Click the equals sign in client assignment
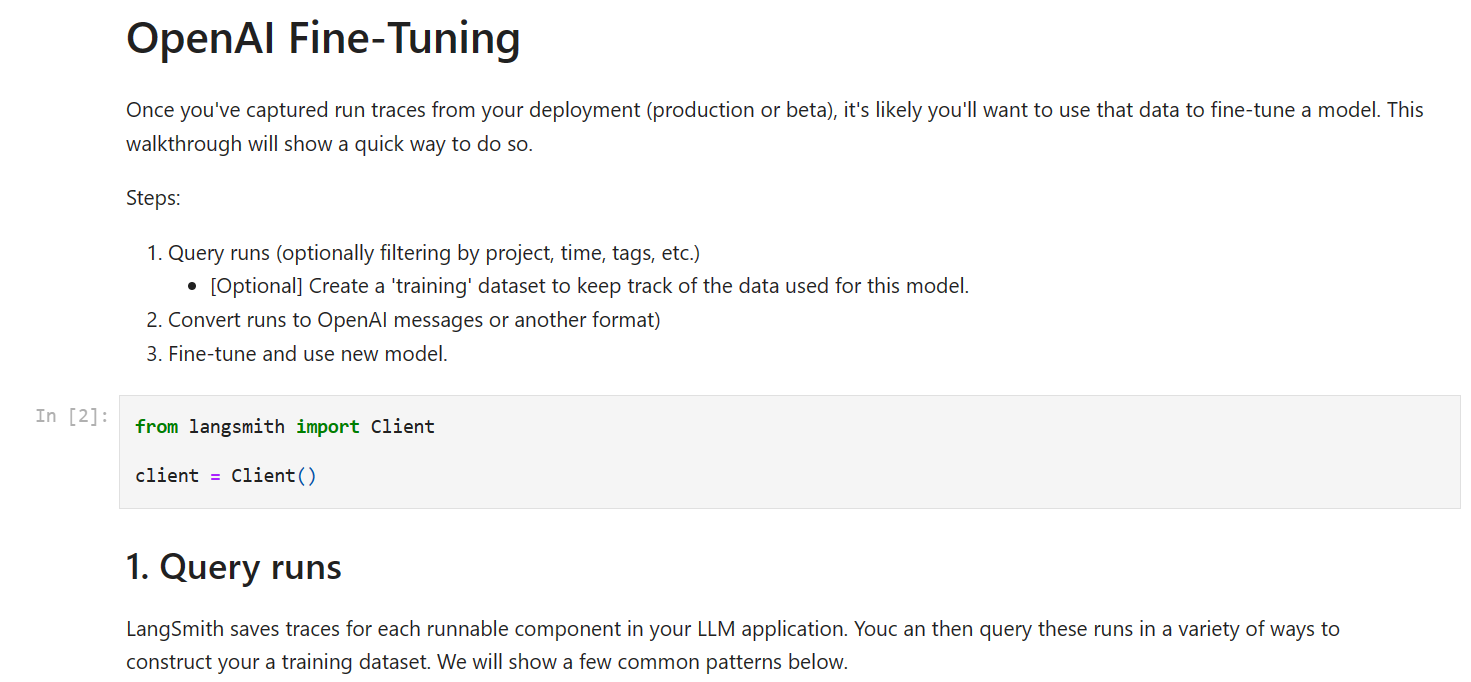Screen dimensions: 1471x682 (x=214, y=476)
